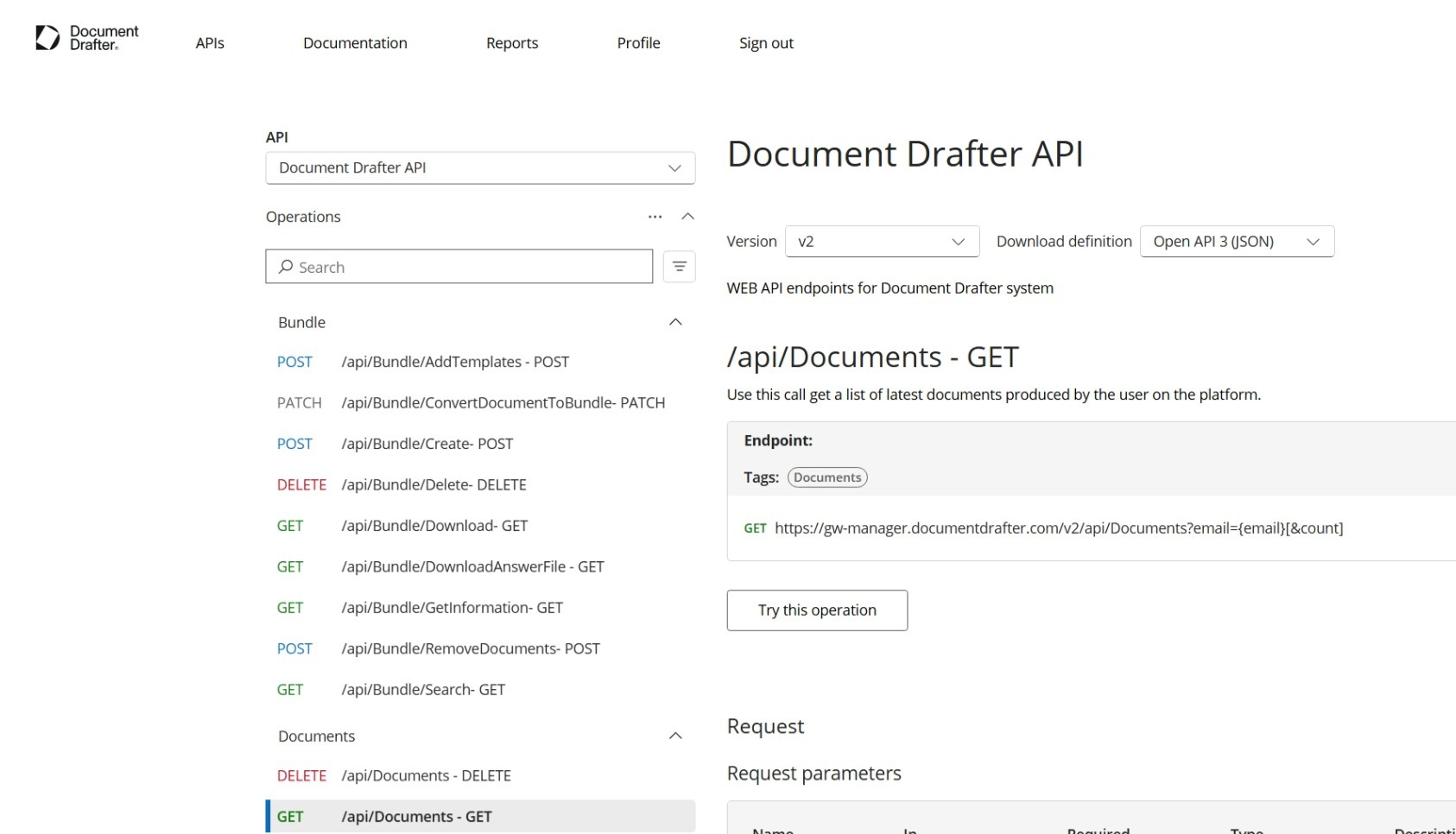Open the Download definition dropdown
This screenshot has width=1456, height=834.
click(x=1236, y=242)
